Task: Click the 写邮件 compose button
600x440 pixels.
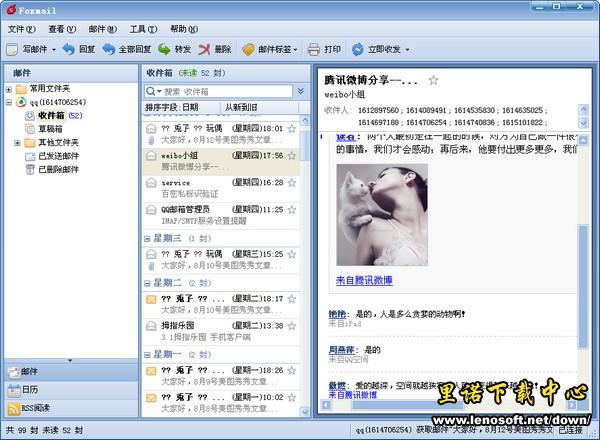Action: click(x=27, y=49)
